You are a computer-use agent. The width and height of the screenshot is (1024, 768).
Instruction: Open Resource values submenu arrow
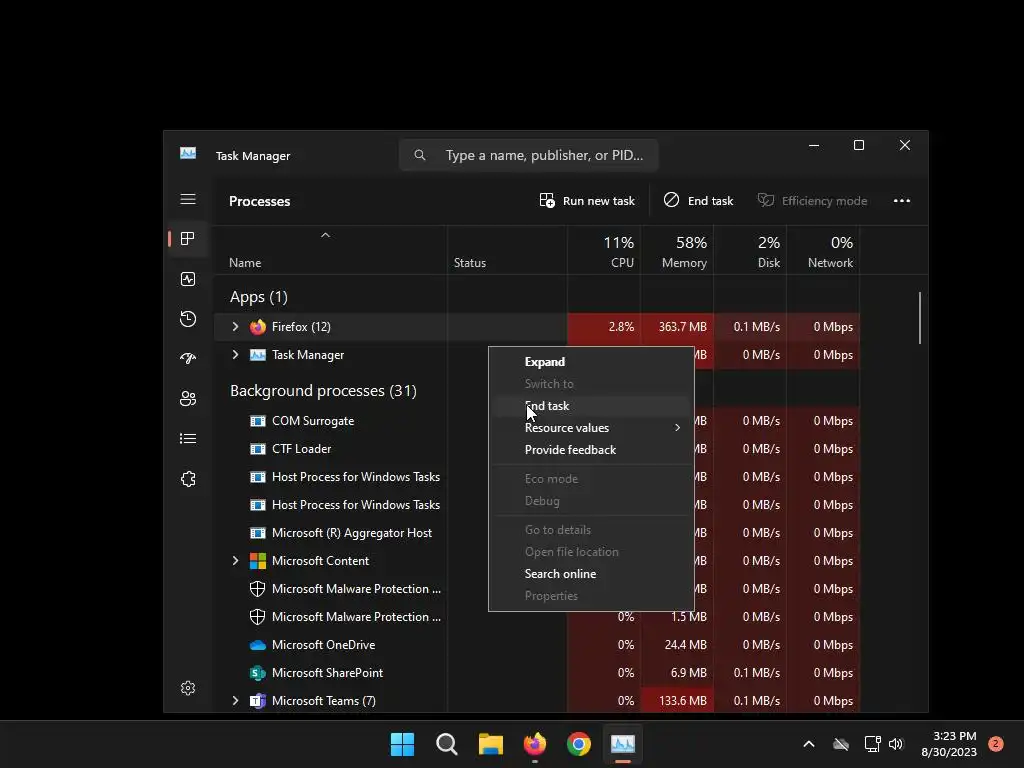coord(677,428)
